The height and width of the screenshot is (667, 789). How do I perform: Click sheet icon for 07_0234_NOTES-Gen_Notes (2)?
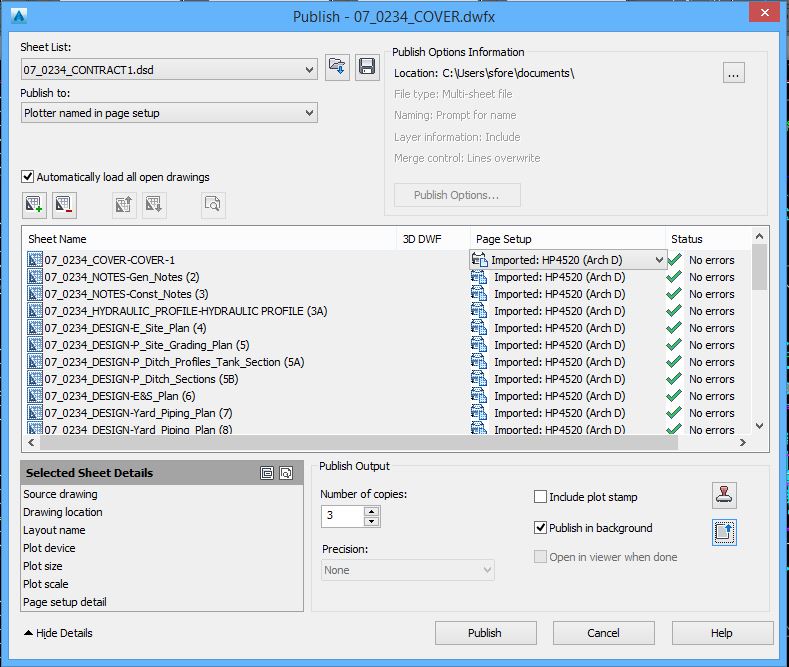35,277
